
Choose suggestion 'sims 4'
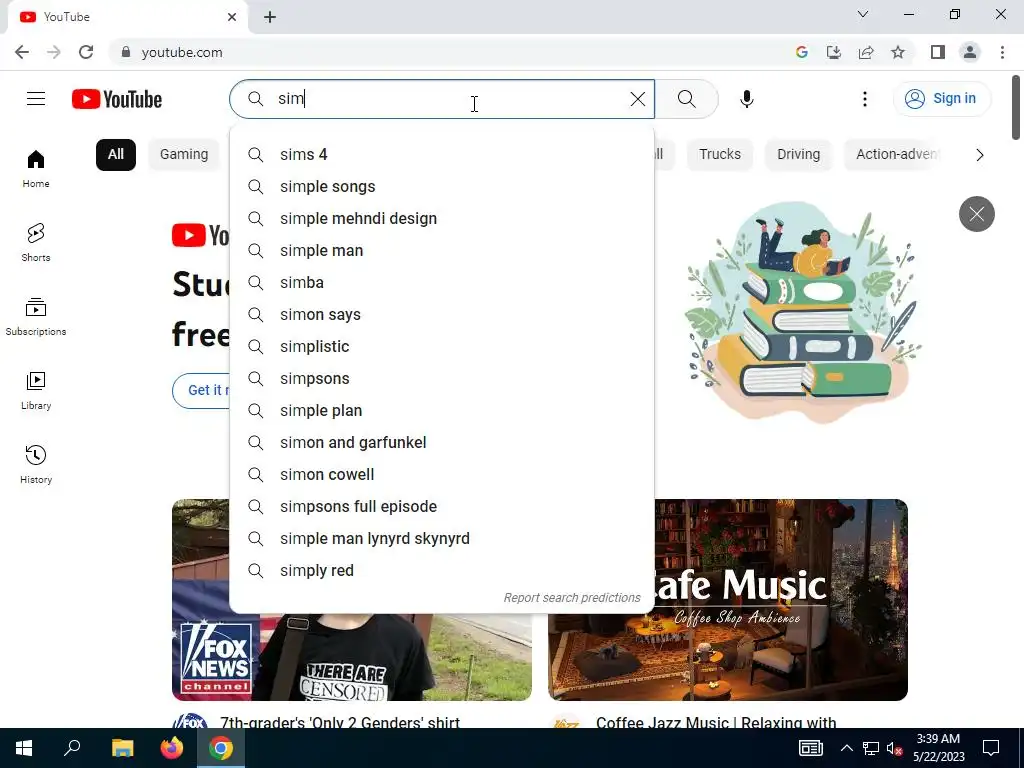441,154
